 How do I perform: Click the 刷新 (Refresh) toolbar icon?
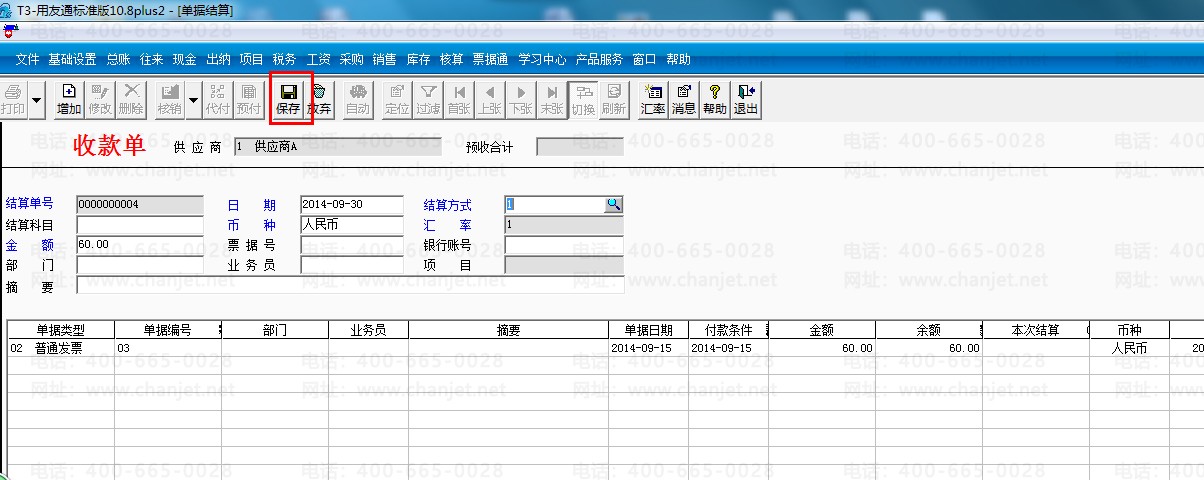pyautogui.click(x=614, y=100)
